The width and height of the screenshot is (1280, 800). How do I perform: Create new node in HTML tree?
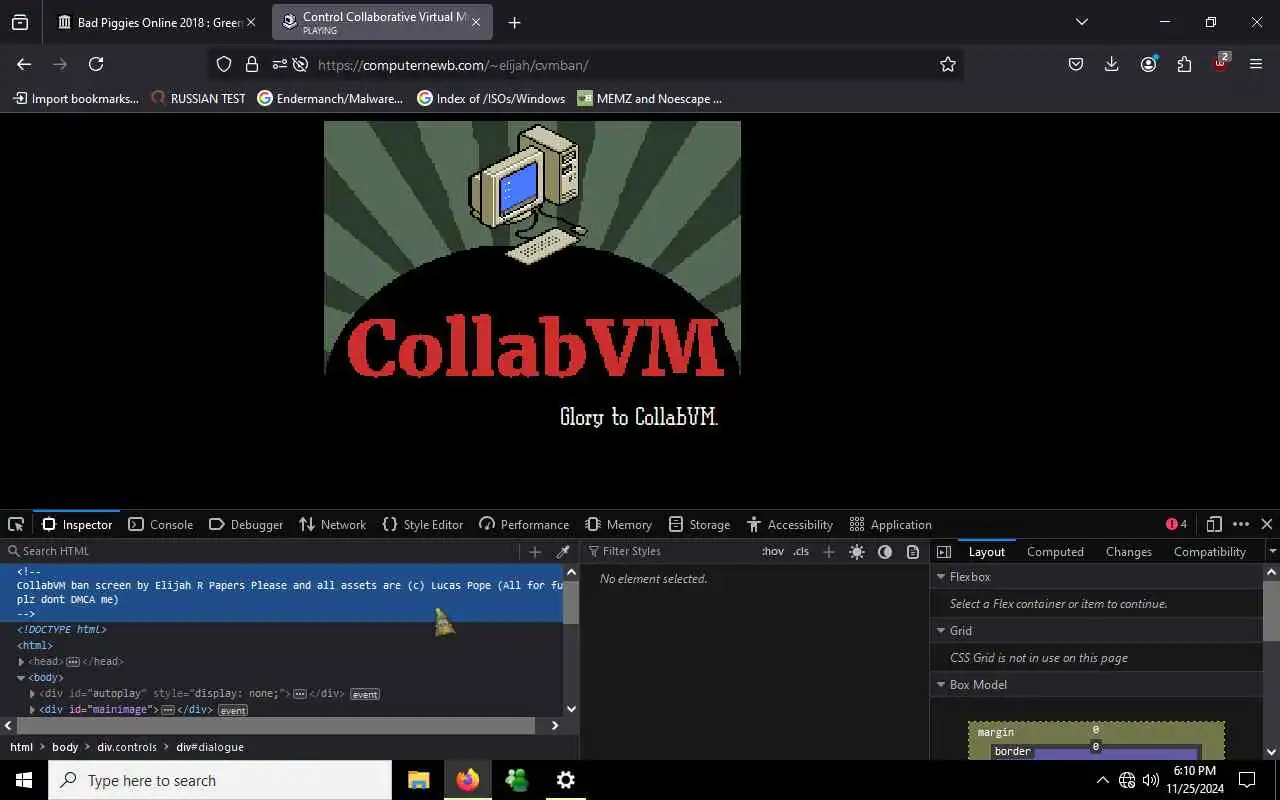(x=535, y=551)
